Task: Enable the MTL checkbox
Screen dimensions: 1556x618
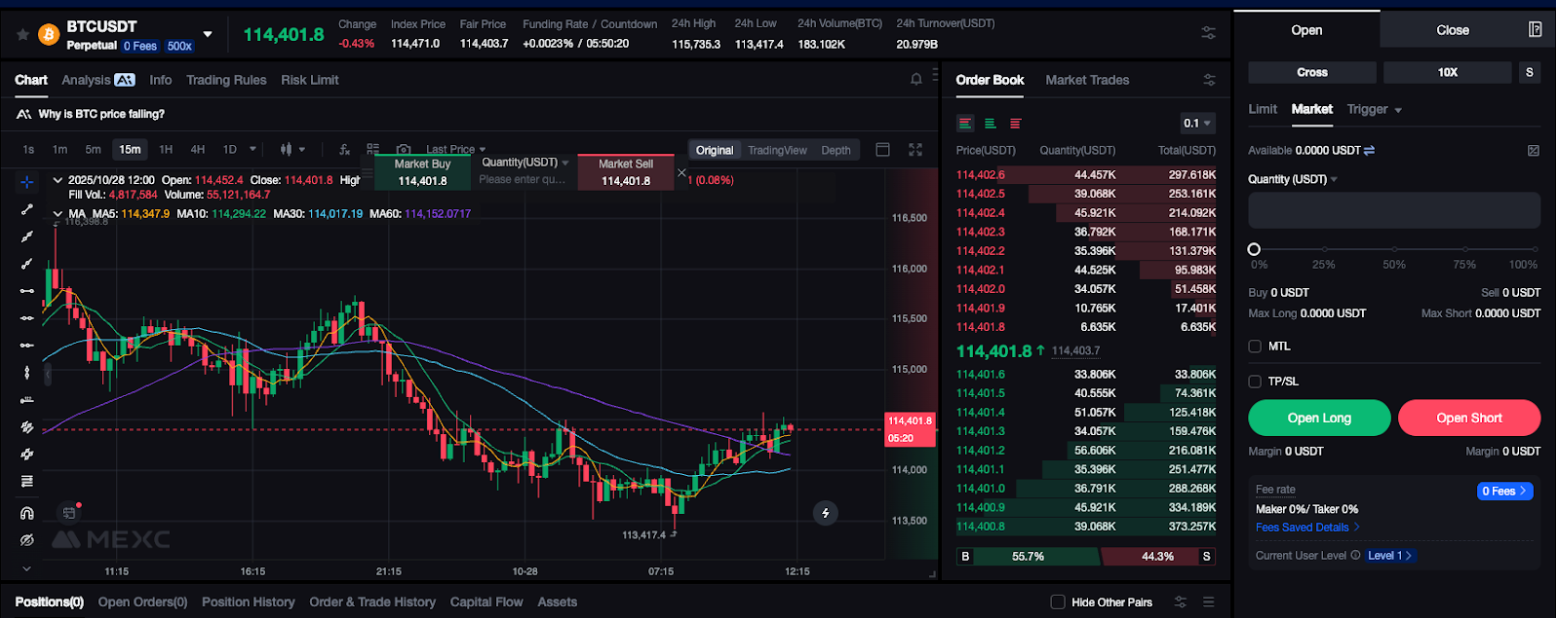Action: (1255, 346)
